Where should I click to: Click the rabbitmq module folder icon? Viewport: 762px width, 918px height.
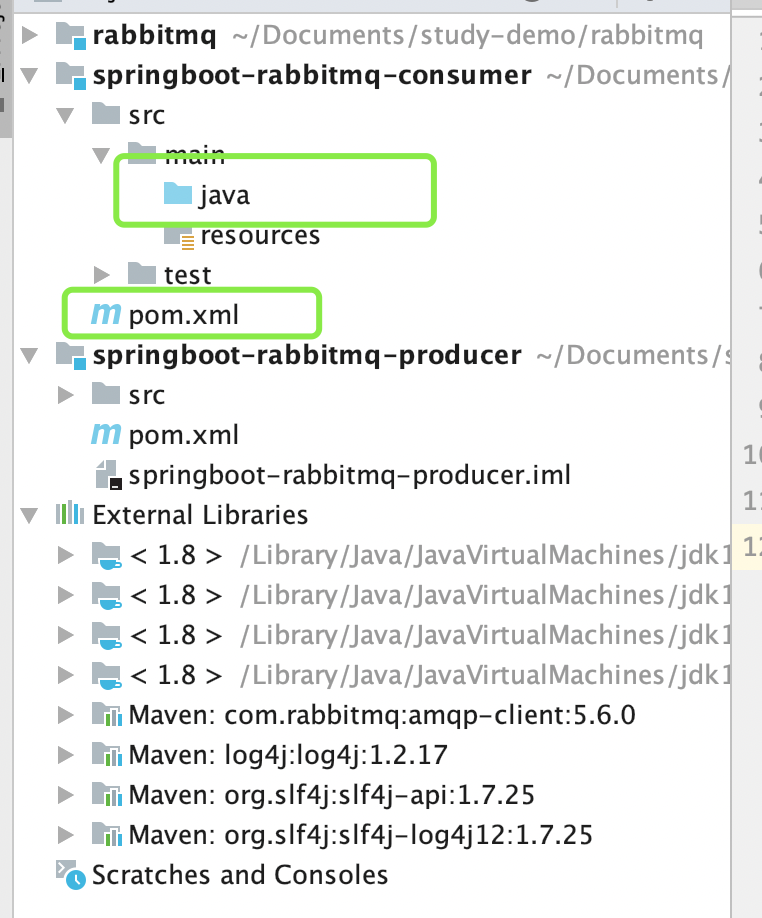point(70,37)
